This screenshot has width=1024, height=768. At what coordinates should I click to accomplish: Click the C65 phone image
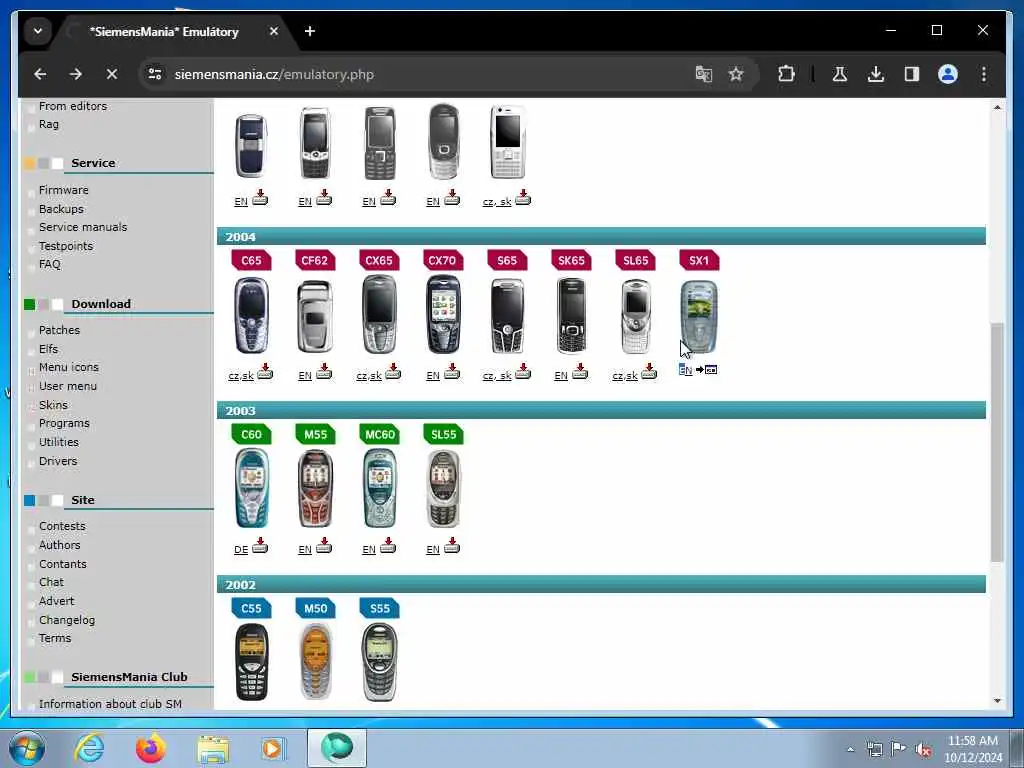tap(251, 315)
